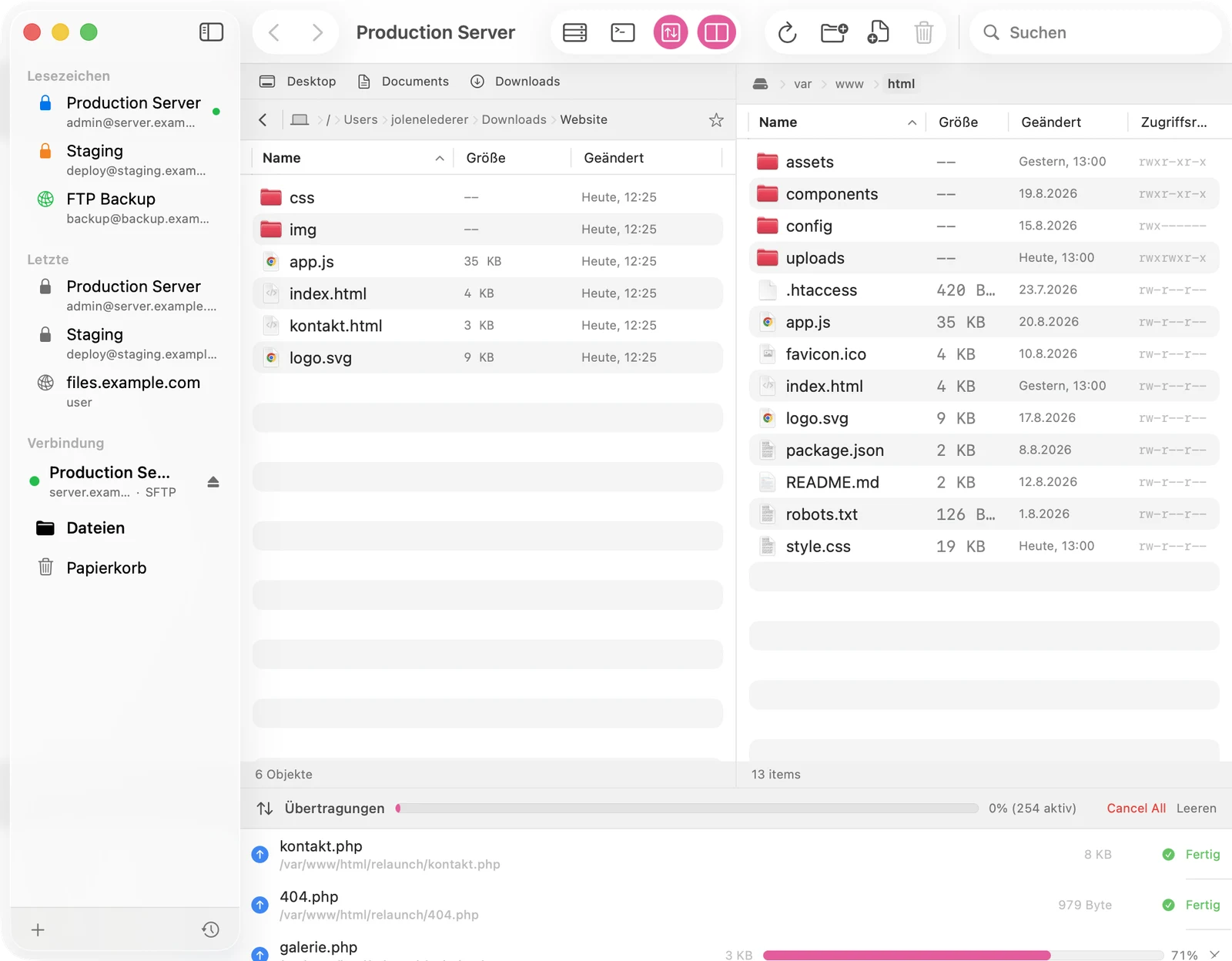Open Production Server bookmark in Lesezeichen
The image size is (1232, 961).
[125, 112]
